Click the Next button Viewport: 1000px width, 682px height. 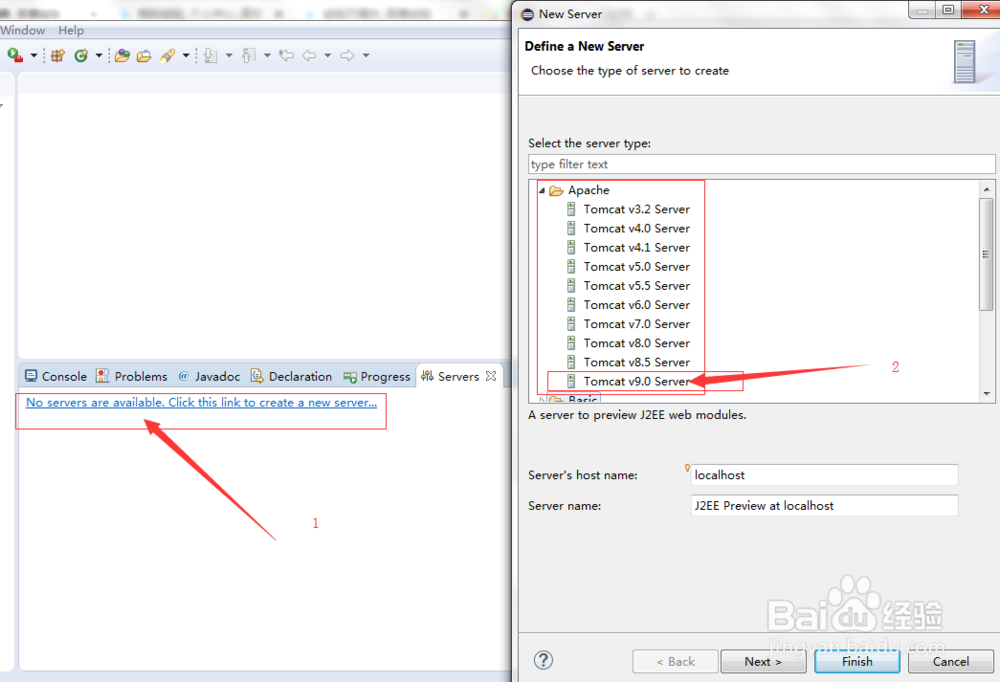pos(763,662)
